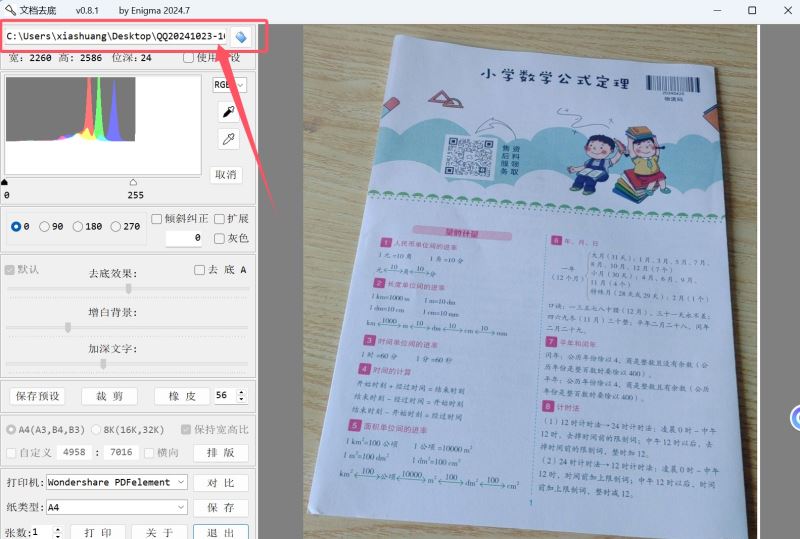
Task: Click the 裁剪 button
Action: click(110, 396)
